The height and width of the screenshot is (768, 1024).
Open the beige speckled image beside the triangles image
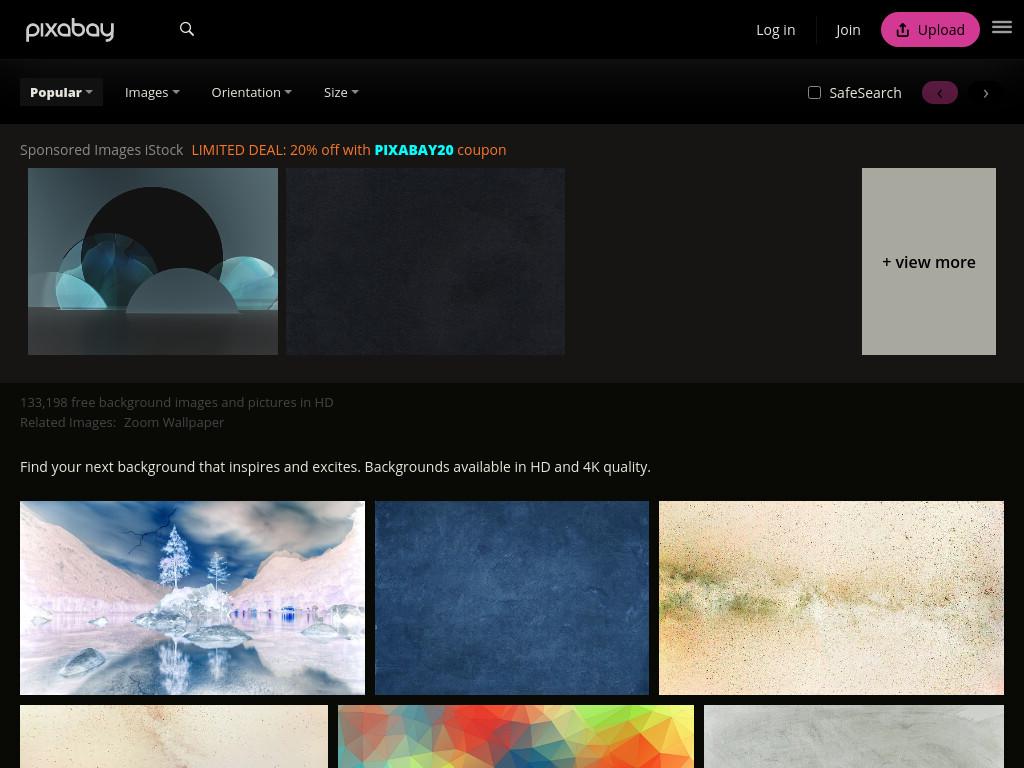174,737
